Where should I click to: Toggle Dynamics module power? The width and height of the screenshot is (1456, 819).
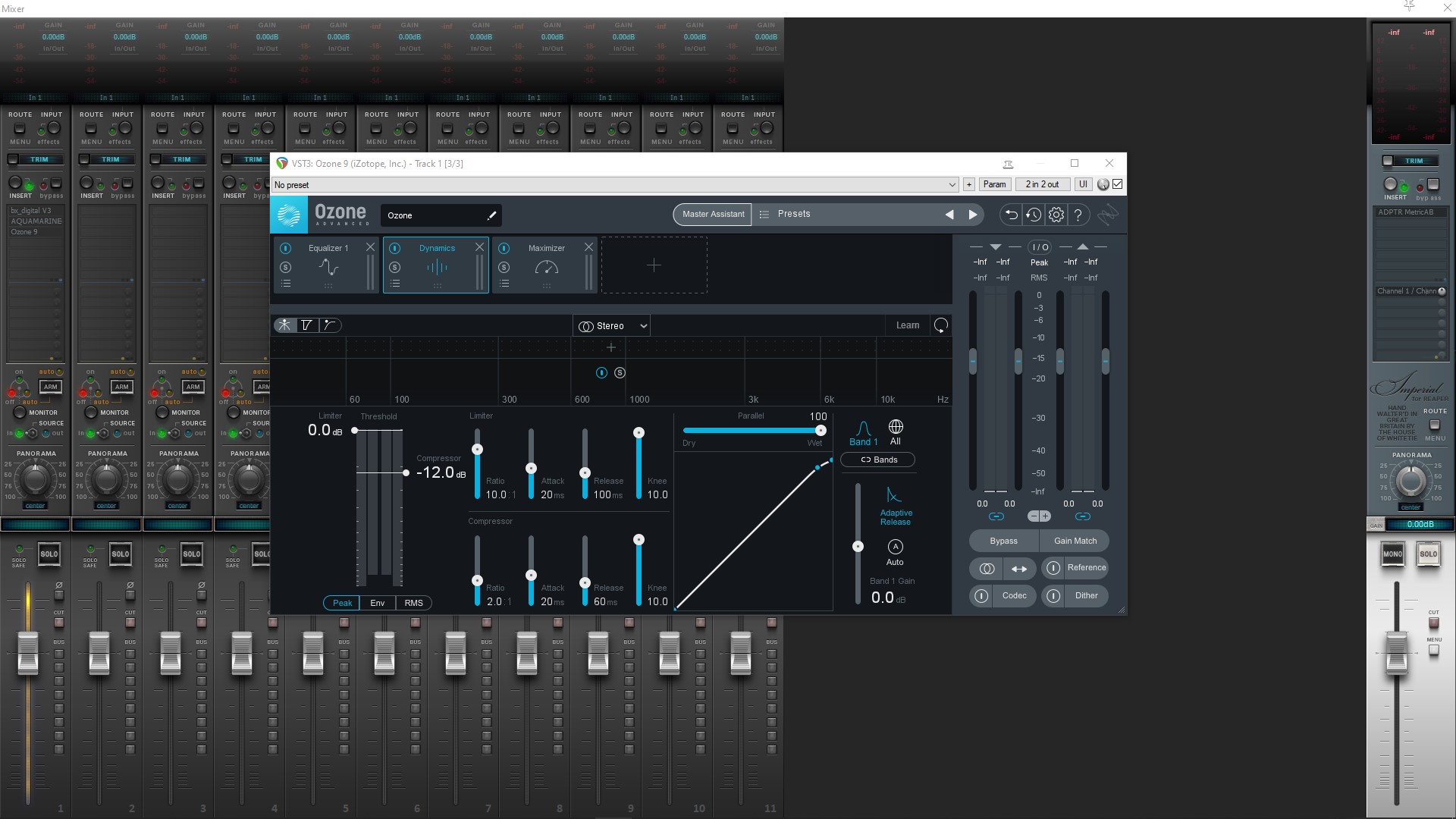point(394,248)
